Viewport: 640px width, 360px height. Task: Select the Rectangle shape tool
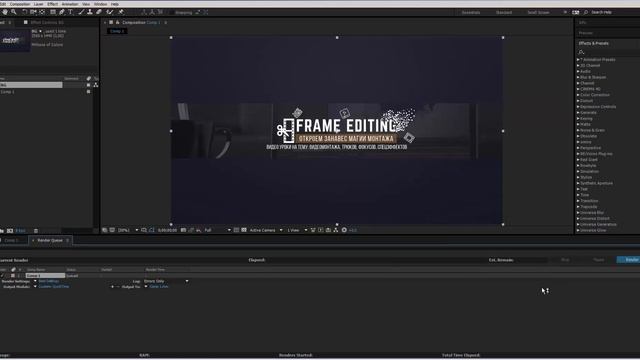pos(53,12)
